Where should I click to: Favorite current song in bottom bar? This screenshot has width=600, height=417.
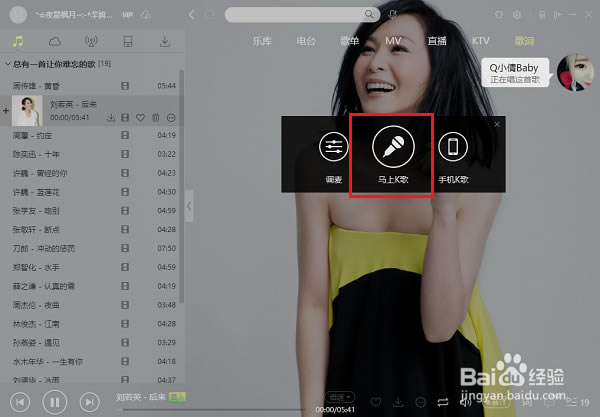[376, 402]
